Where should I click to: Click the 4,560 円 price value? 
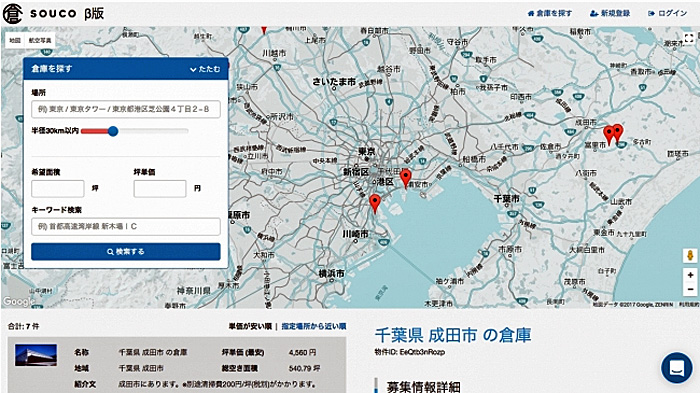(x=302, y=352)
